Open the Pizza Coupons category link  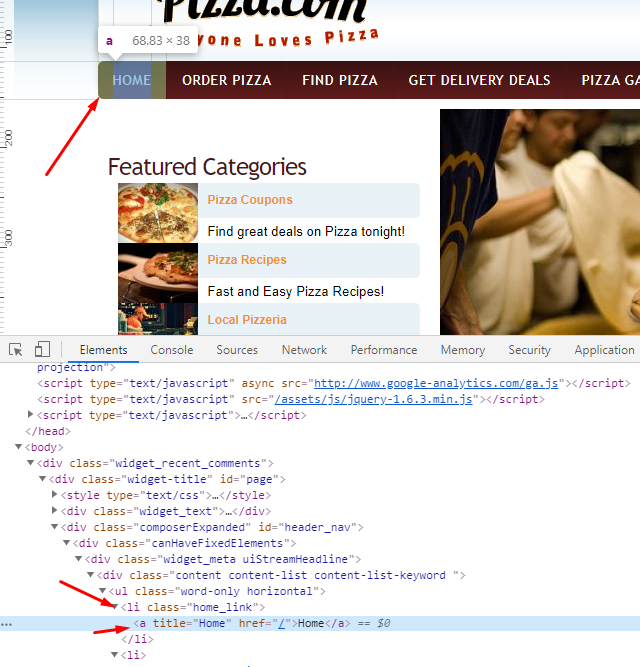pos(250,200)
